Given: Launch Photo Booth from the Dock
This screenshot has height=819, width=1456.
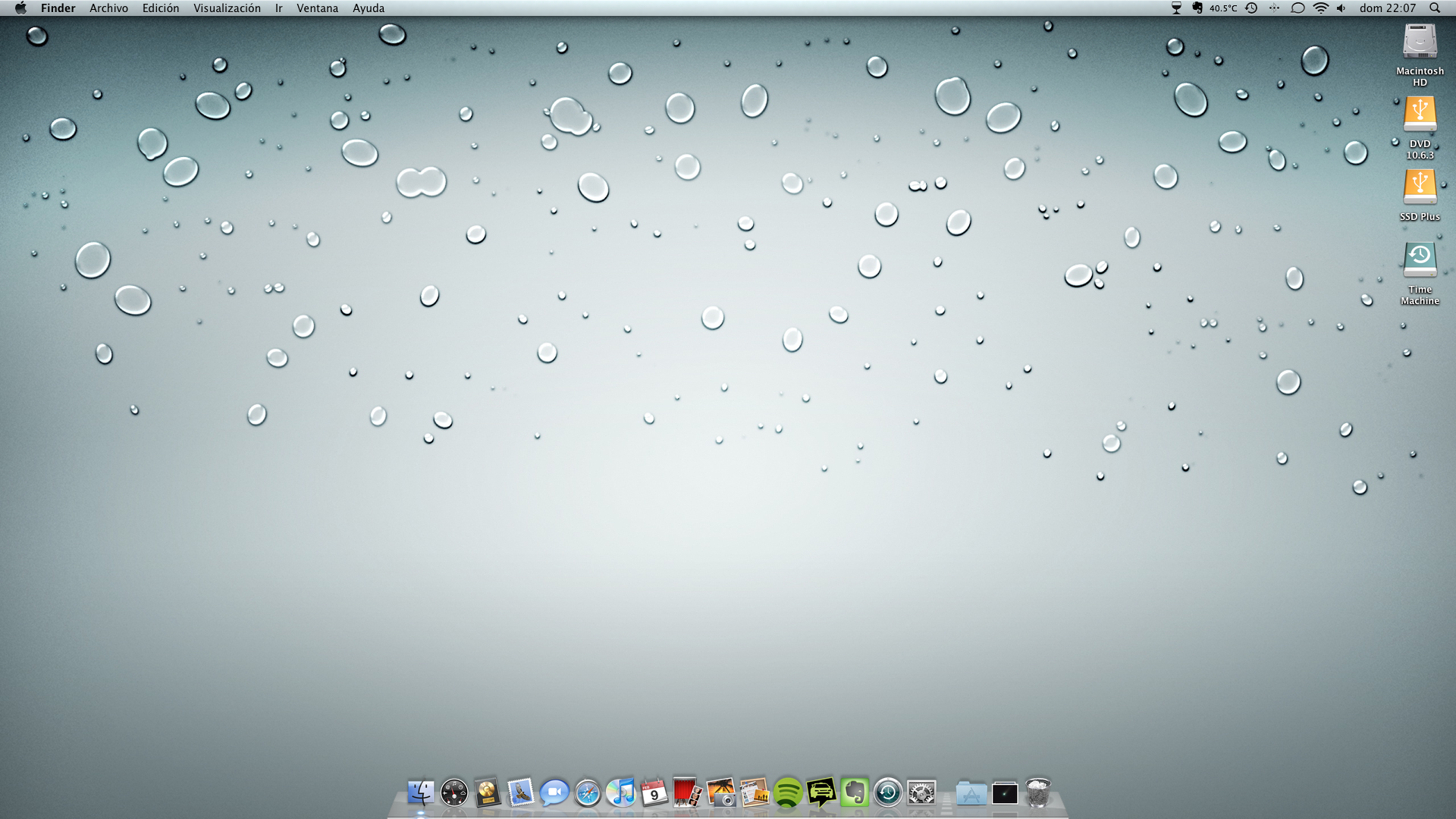Looking at the screenshot, I should point(688,793).
